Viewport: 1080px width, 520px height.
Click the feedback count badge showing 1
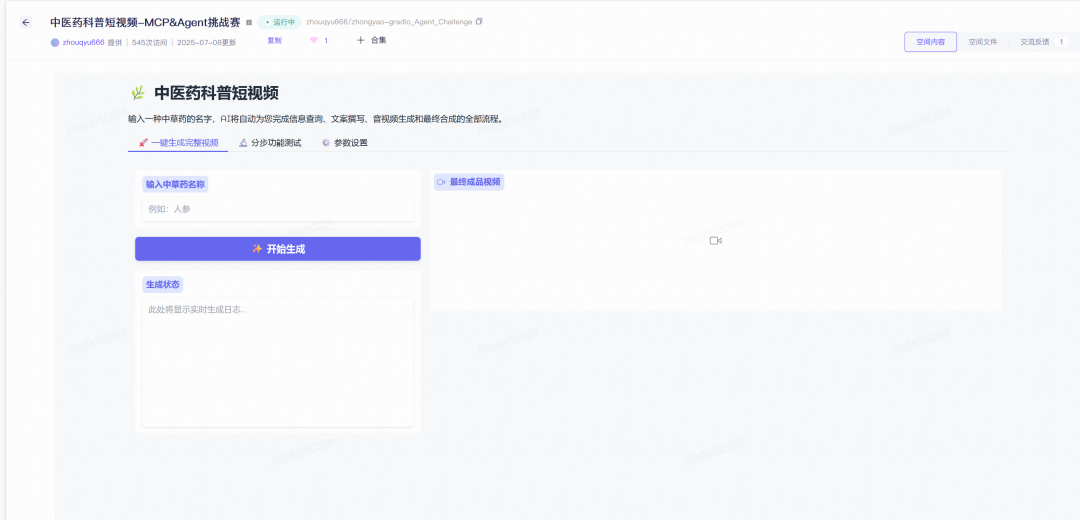point(1061,42)
